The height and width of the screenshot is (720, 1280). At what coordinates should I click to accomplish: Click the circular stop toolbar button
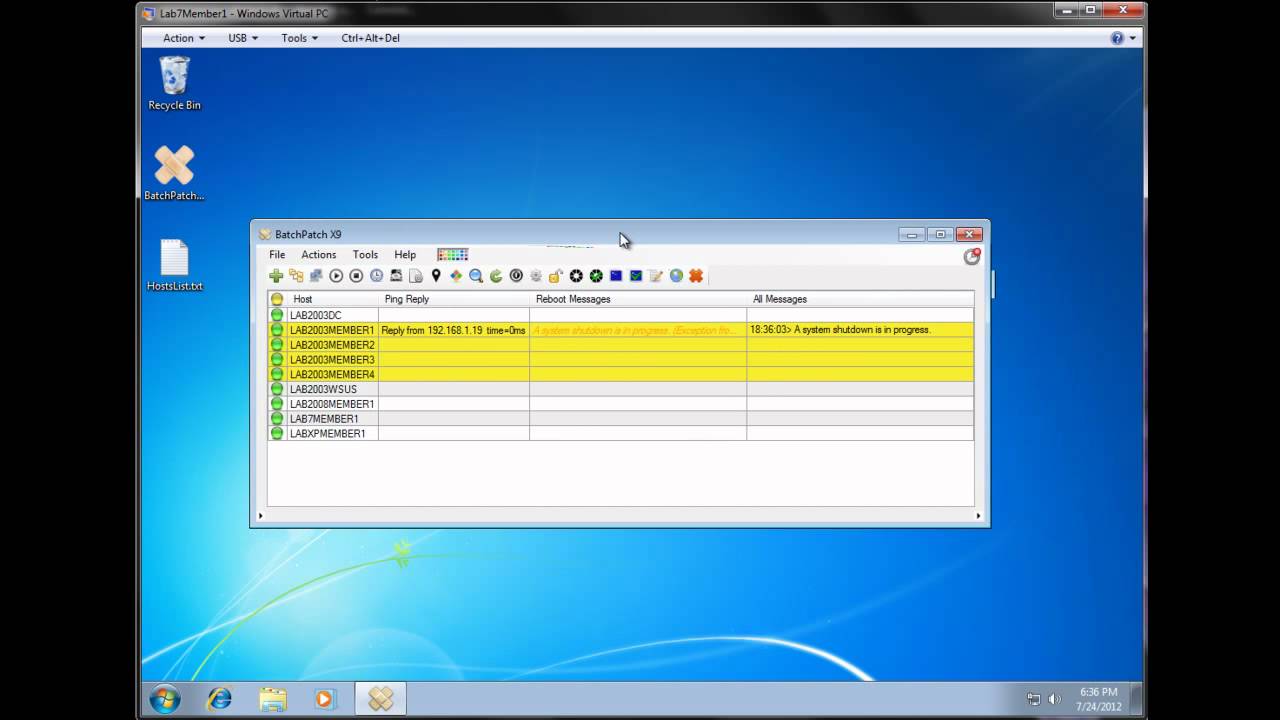(x=356, y=276)
